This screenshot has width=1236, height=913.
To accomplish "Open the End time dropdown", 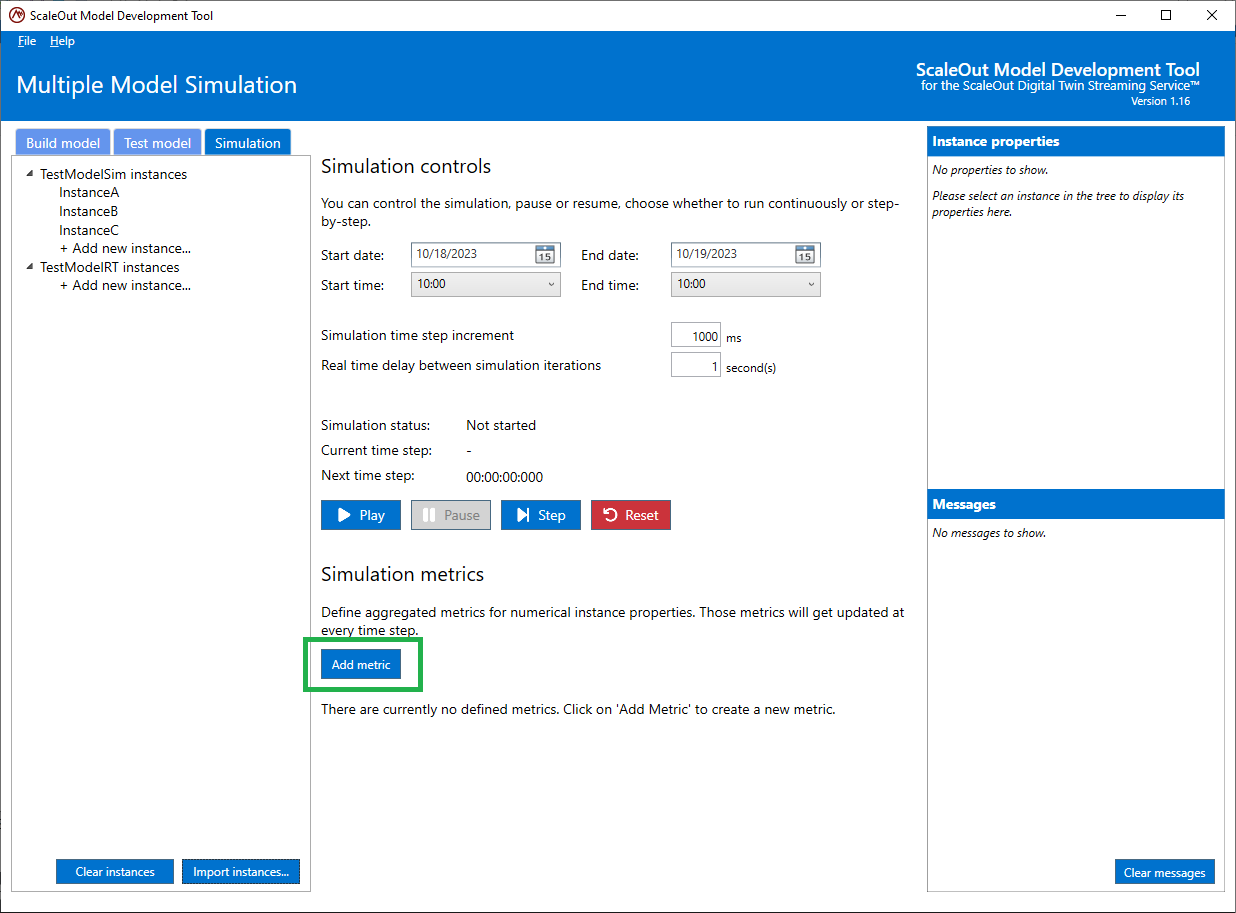I will pos(746,284).
